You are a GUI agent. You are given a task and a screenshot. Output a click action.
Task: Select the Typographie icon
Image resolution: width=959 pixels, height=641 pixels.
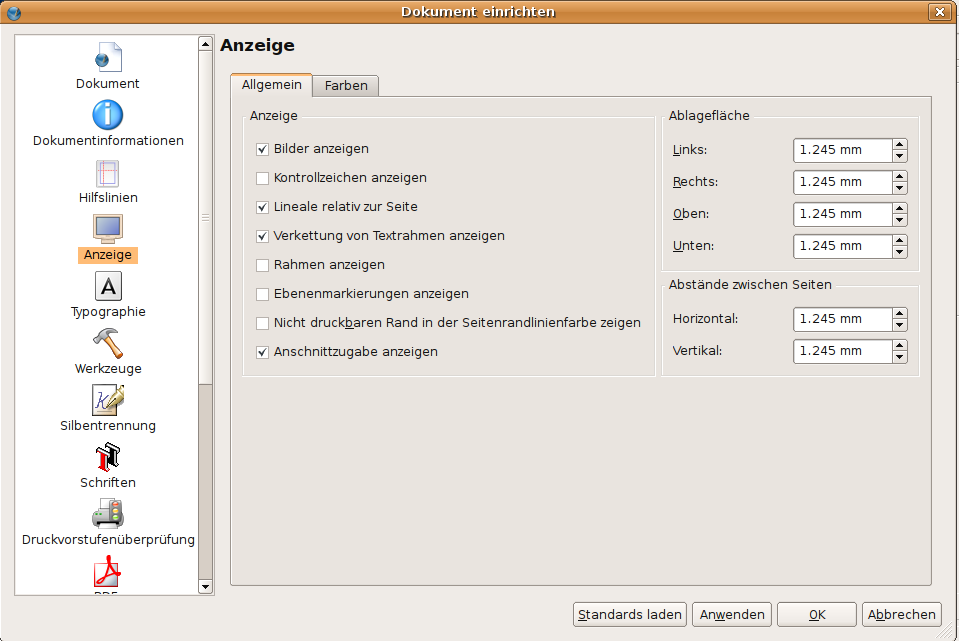(x=108, y=287)
